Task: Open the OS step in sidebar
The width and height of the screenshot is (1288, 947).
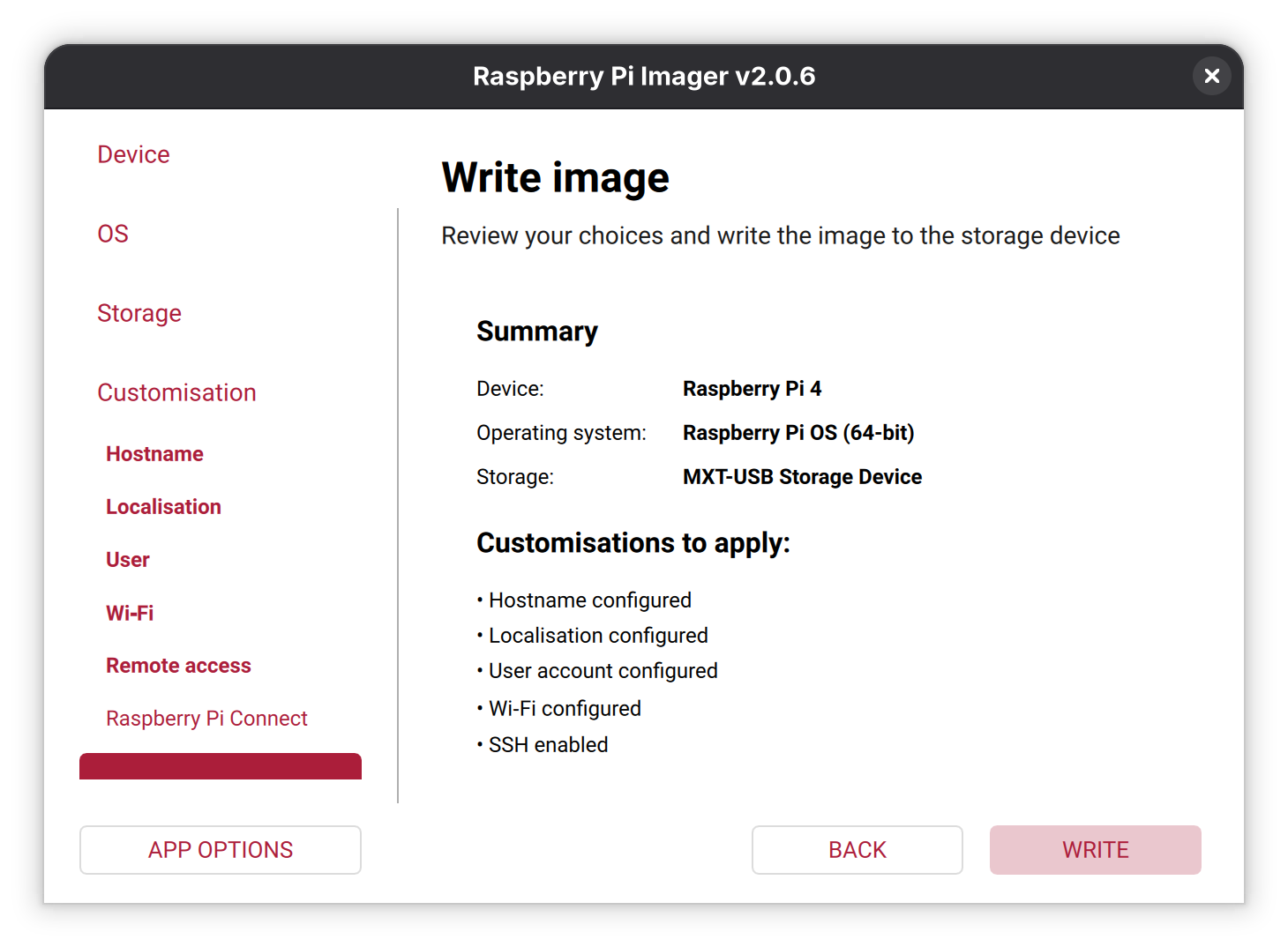Action: tap(113, 234)
